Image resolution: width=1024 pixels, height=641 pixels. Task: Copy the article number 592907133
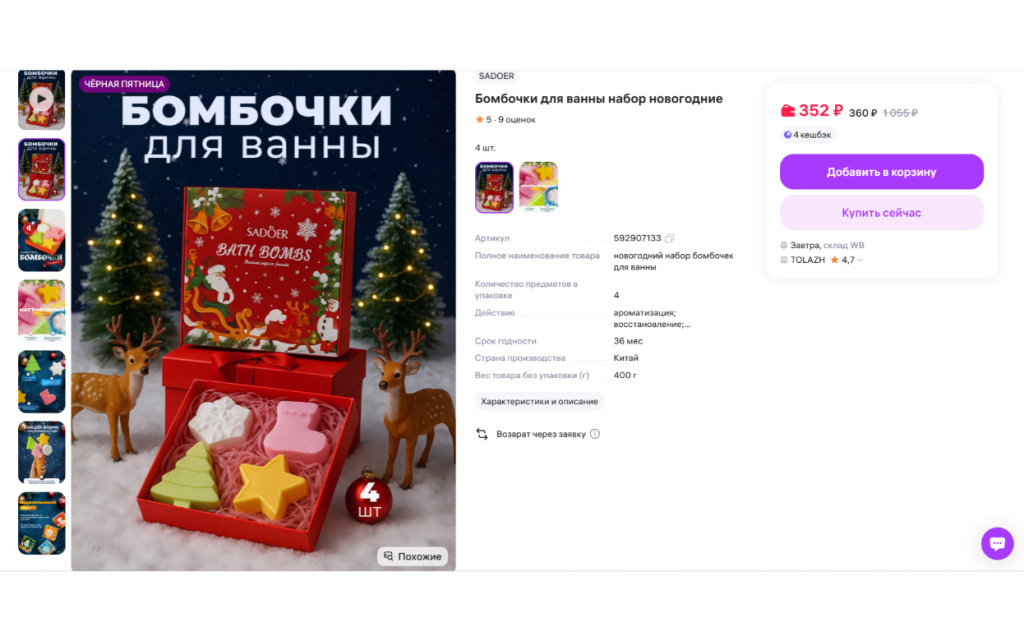(669, 238)
